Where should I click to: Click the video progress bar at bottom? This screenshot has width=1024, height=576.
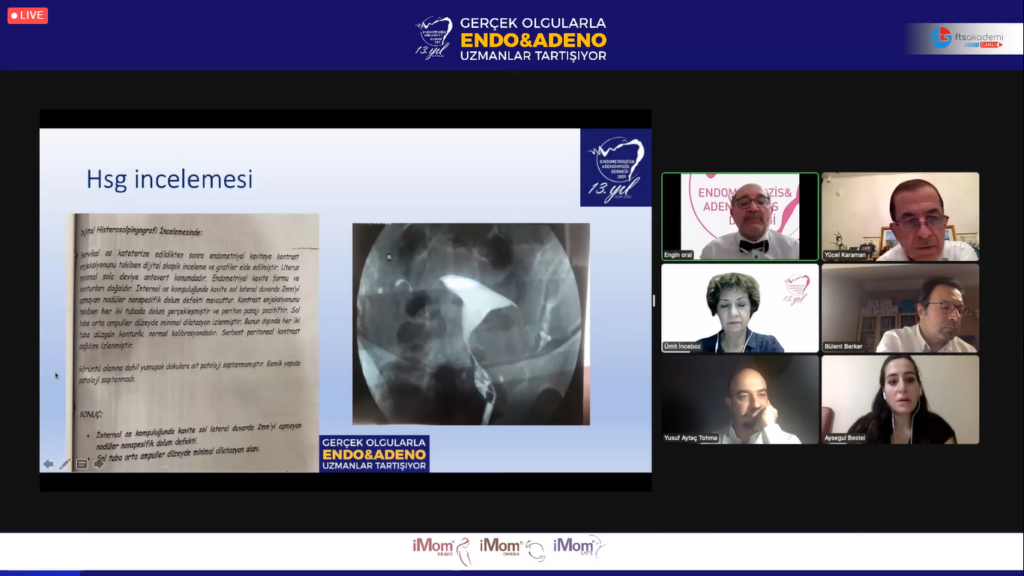pyautogui.click(x=512, y=573)
